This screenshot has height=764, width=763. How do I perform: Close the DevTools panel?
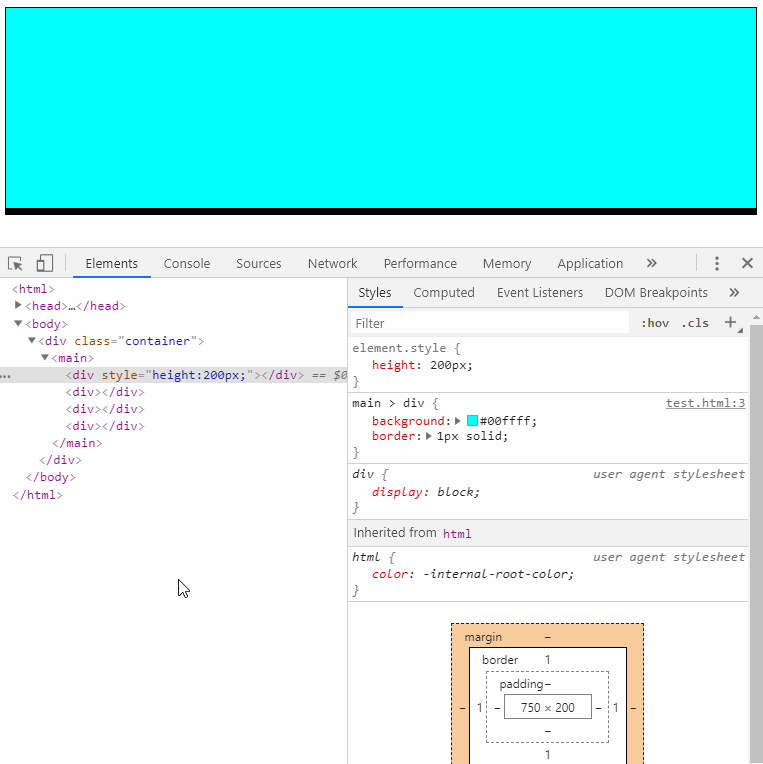click(747, 263)
